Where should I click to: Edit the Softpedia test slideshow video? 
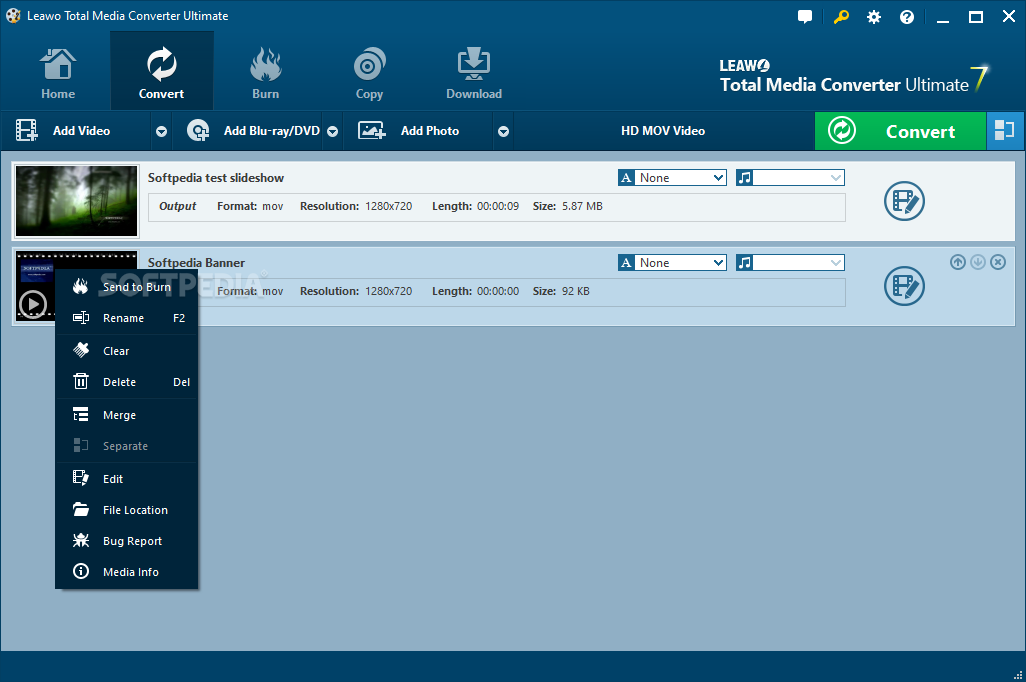(904, 201)
